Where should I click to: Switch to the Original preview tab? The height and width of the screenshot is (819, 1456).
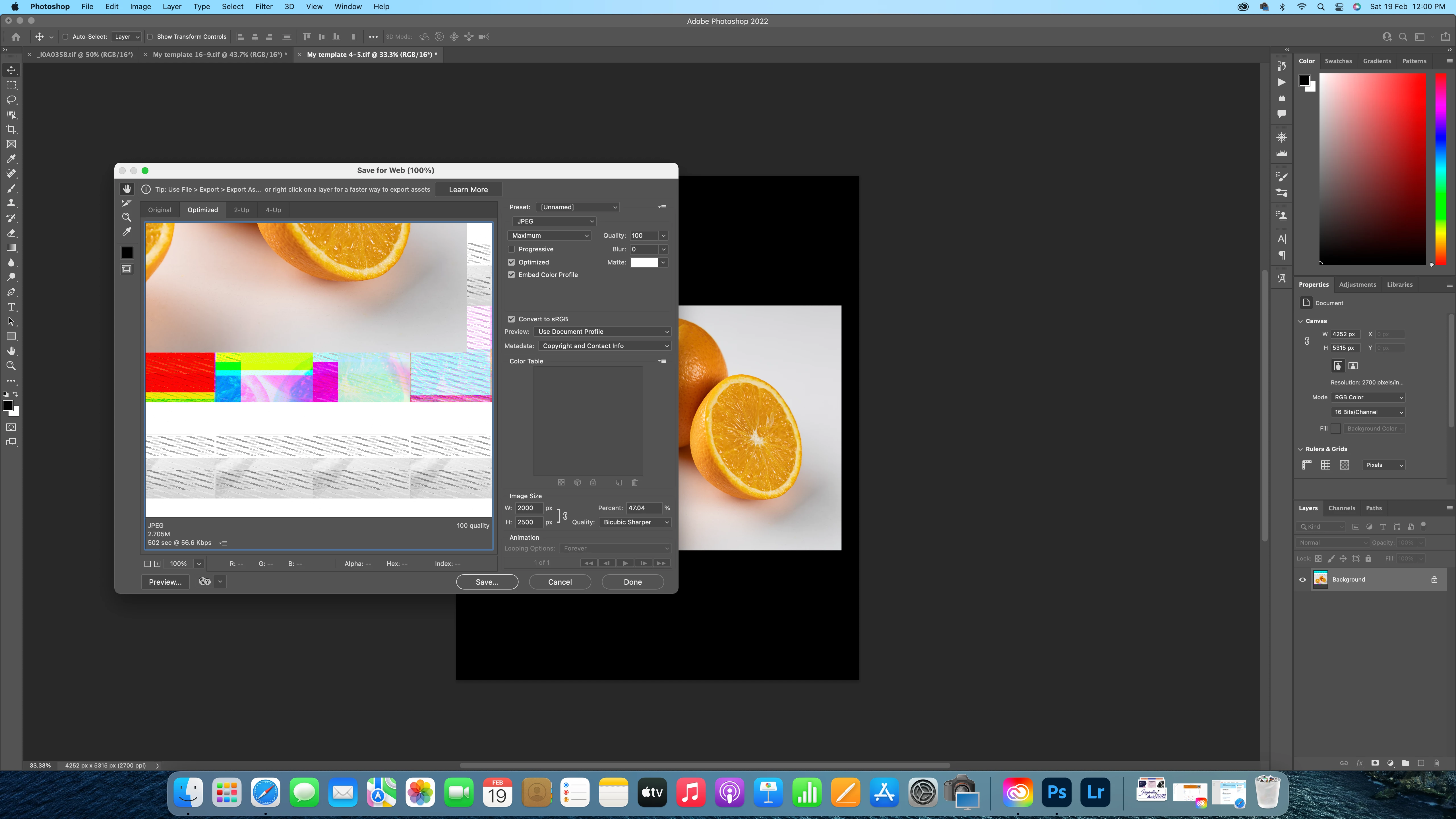(159, 210)
